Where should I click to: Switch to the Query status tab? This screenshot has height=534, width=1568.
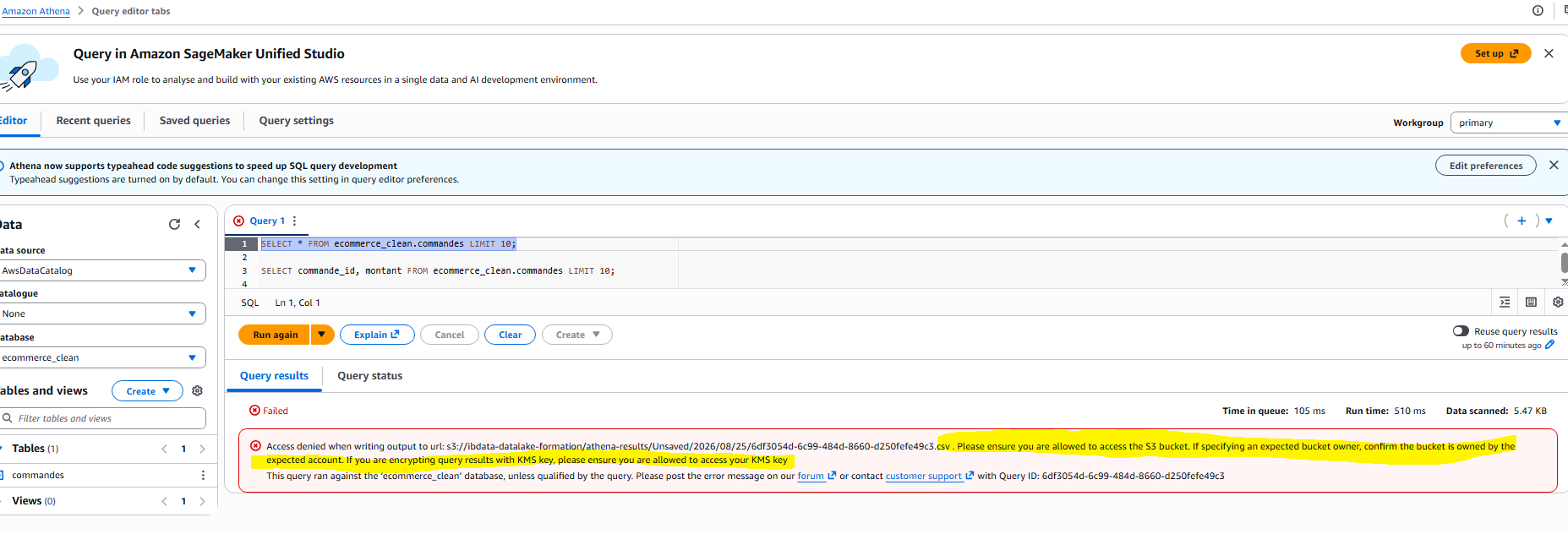(x=369, y=376)
